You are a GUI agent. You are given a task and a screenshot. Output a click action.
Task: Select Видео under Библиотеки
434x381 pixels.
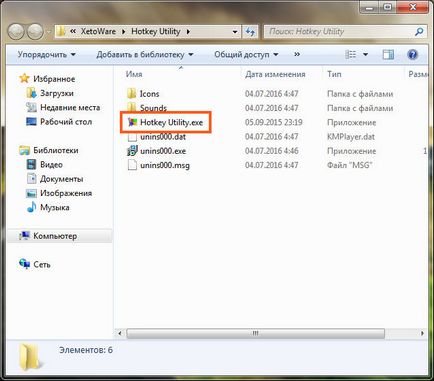pos(51,165)
